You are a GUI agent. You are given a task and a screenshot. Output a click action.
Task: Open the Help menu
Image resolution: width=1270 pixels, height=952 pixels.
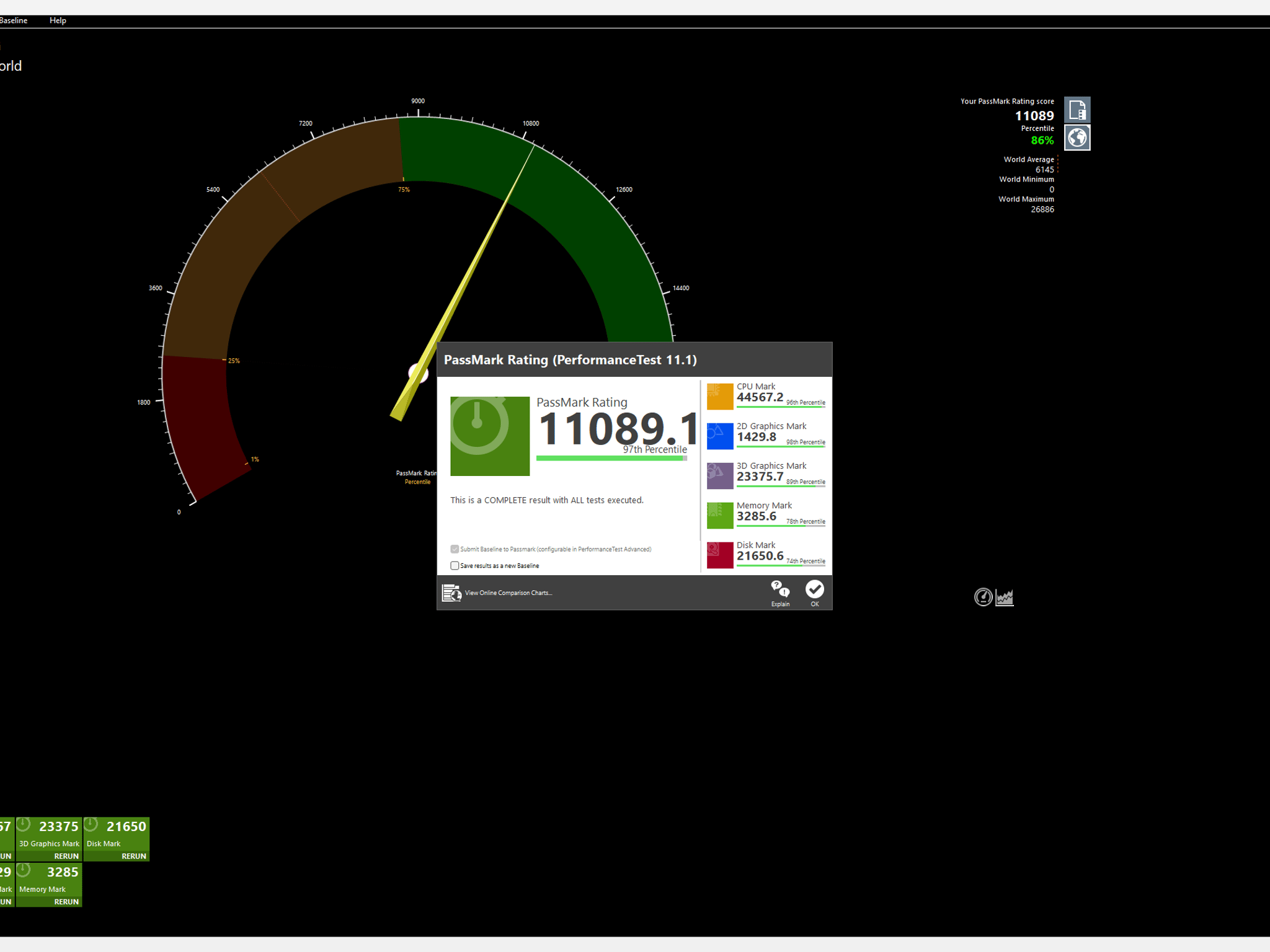click(58, 20)
